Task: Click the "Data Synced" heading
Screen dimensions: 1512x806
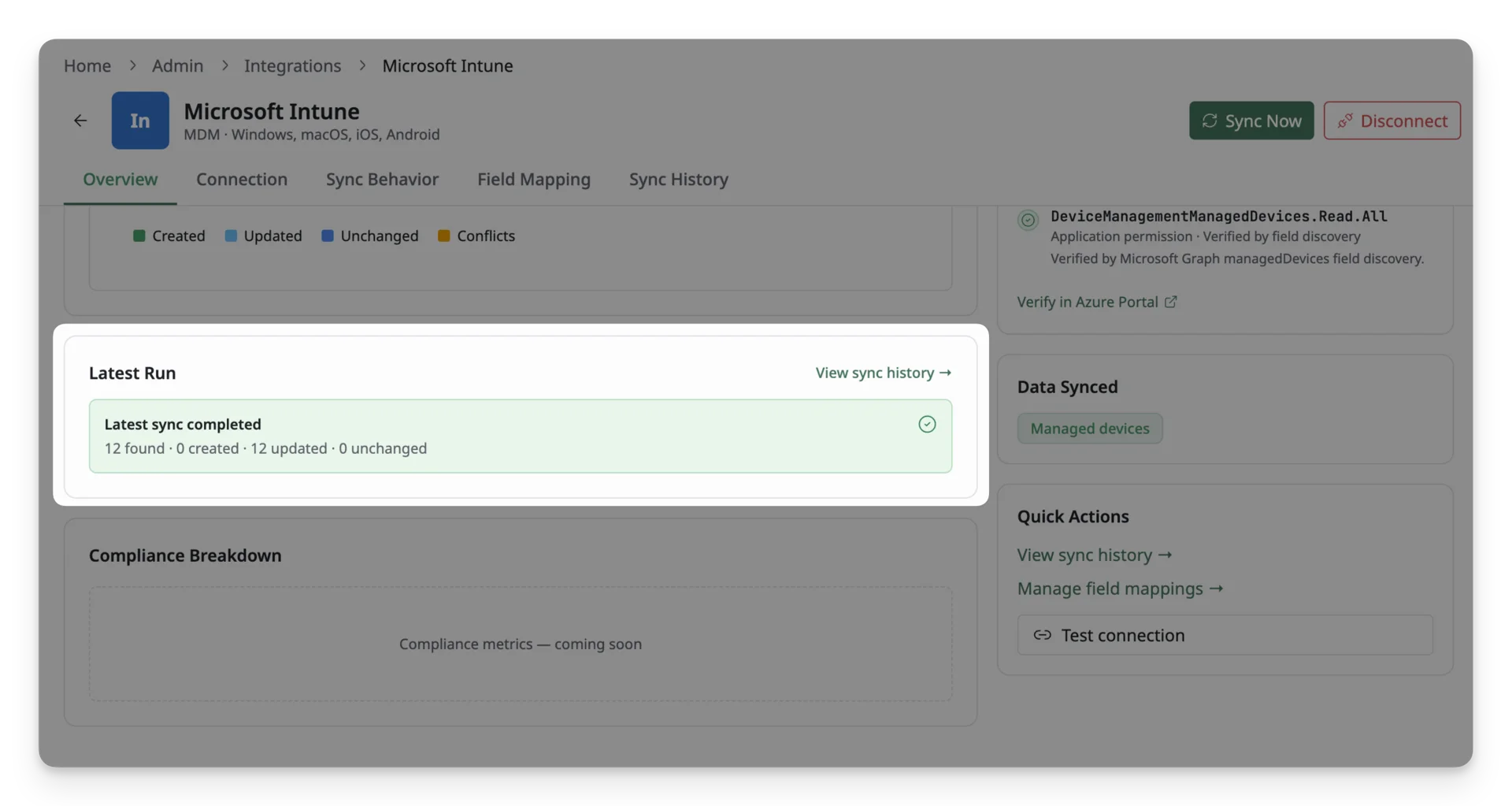Action: (1067, 387)
